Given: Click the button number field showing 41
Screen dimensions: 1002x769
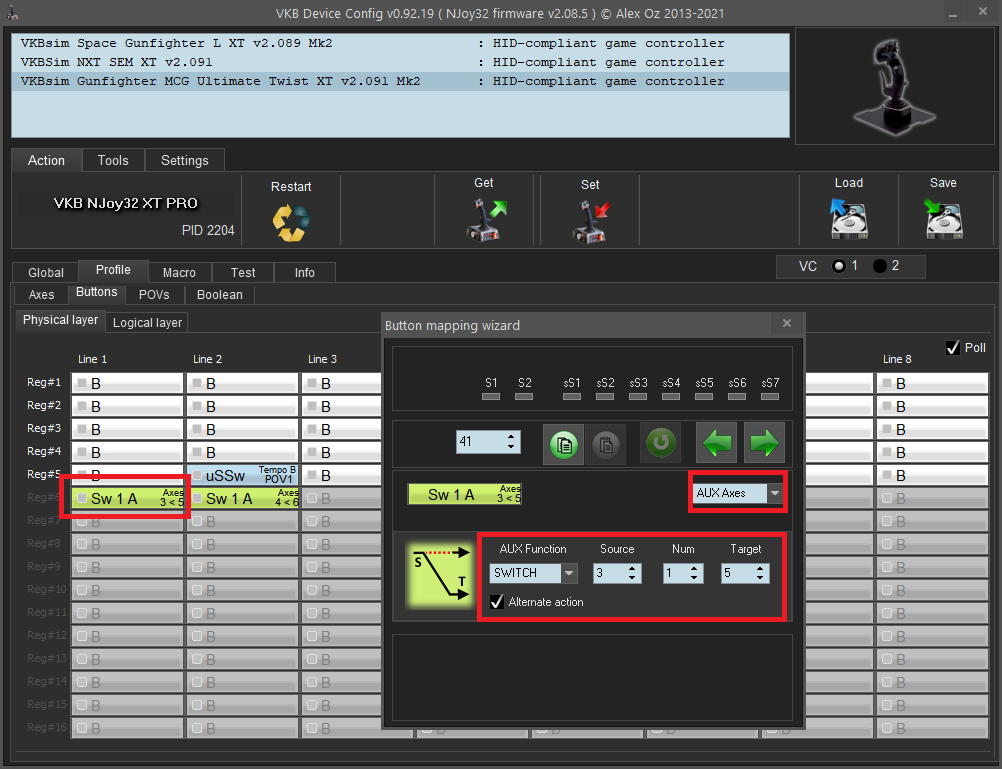Looking at the screenshot, I should coord(481,442).
